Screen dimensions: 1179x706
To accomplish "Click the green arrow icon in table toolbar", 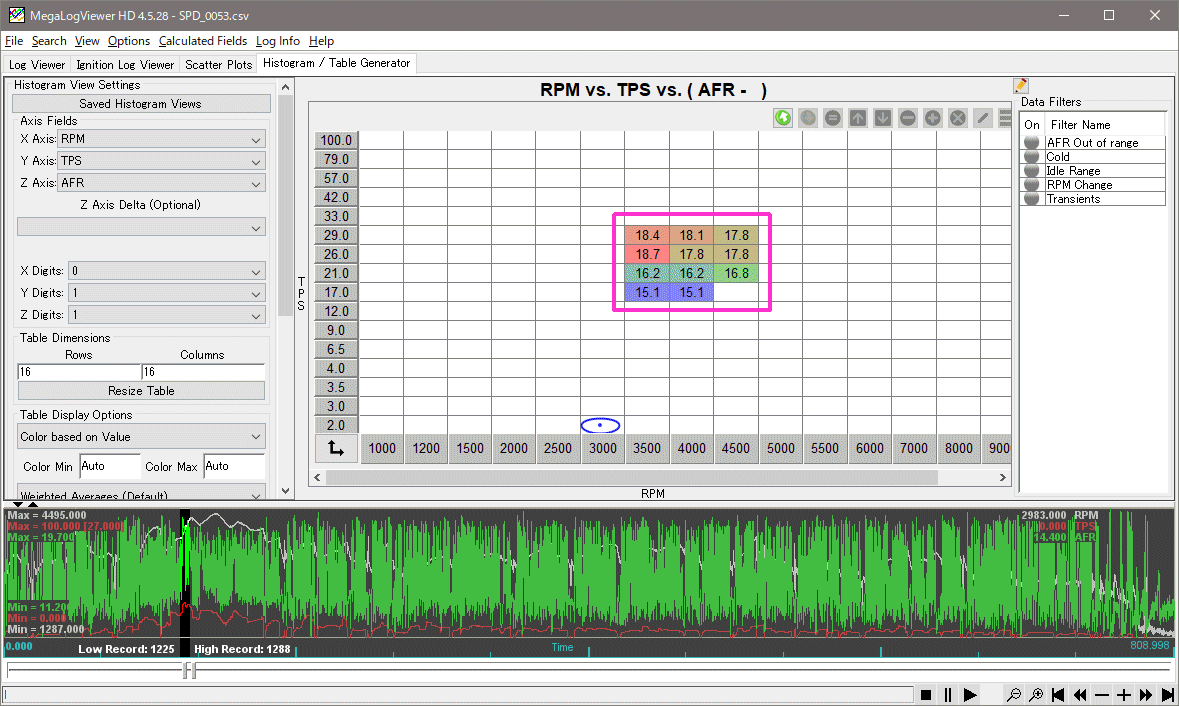I will (783, 118).
